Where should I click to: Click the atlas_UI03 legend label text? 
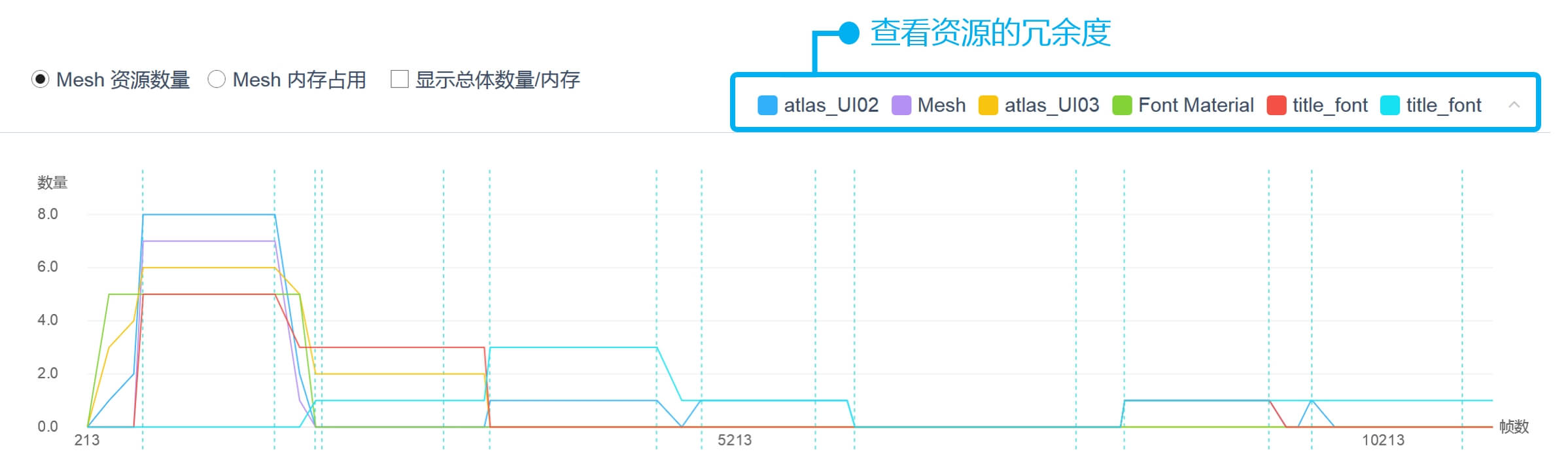tap(1051, 105)
